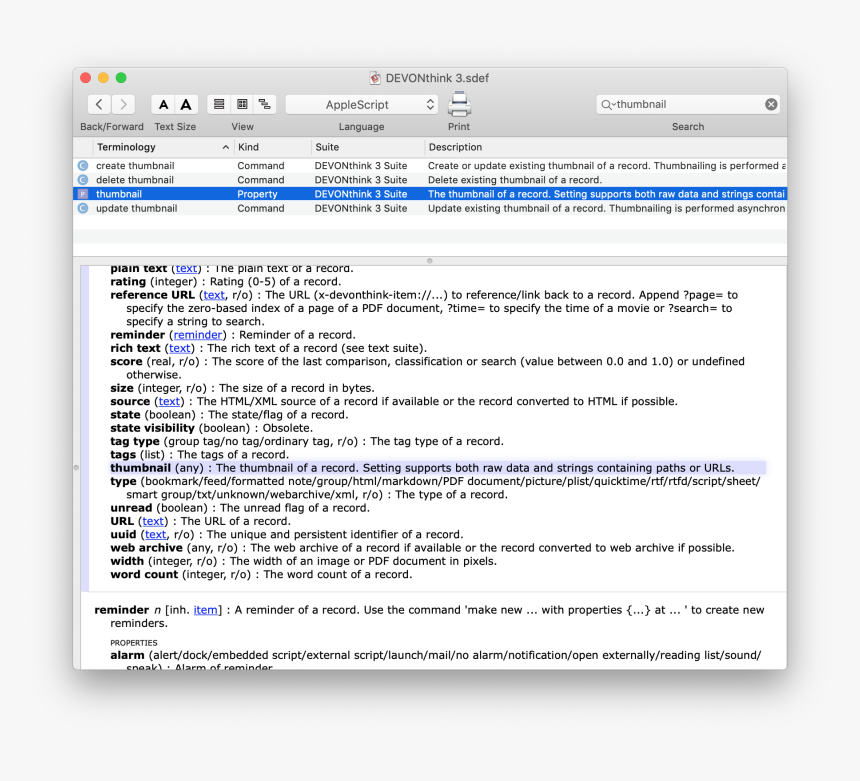This screenshot has height=781, width=860.
Task: Click the Suite column header
Action: coord(366,147)
